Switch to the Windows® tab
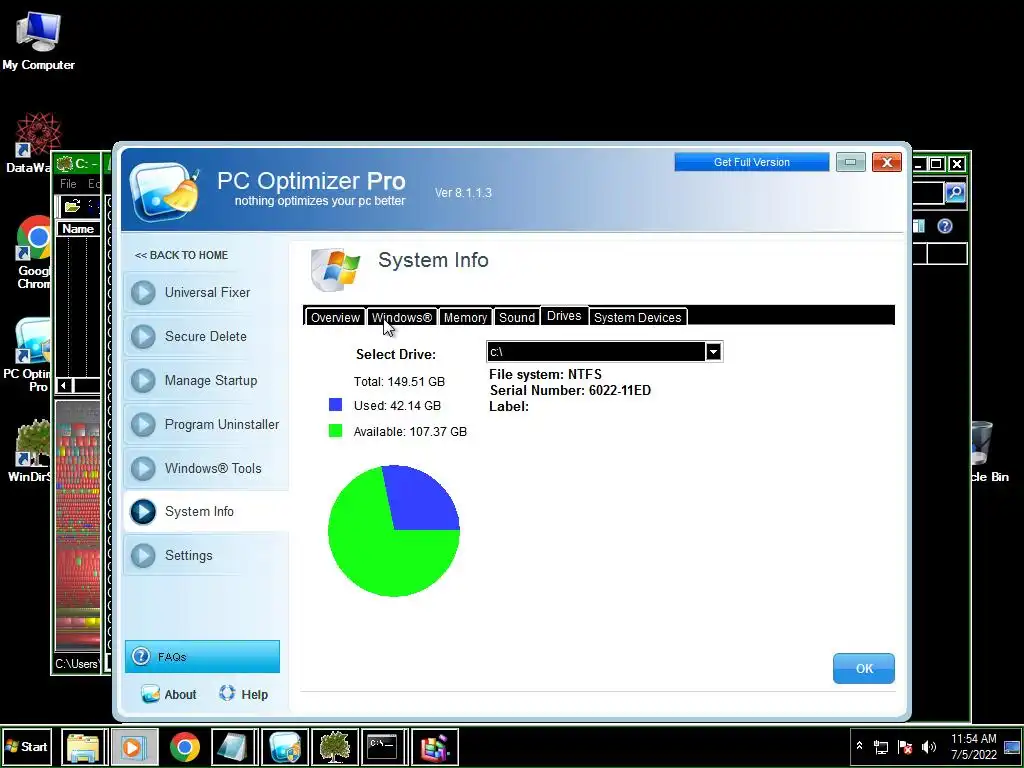This screenshot has width=1024, height=768. coord(402,317)
